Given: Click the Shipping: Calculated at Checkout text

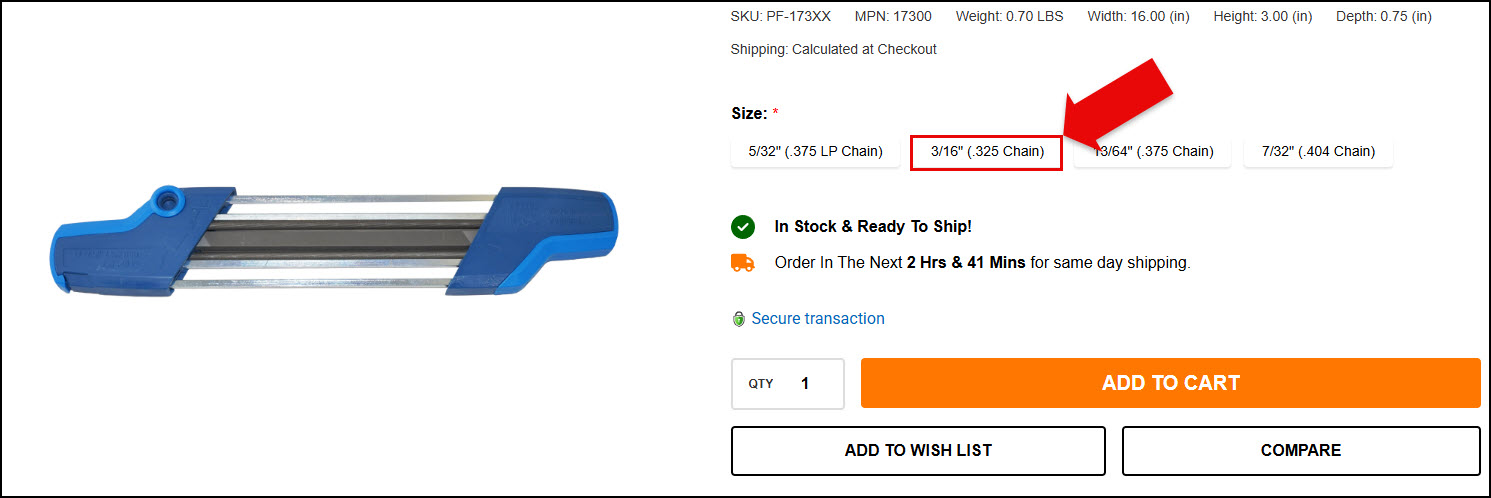Looking at the screenshot, I should (x=834, y=49).
